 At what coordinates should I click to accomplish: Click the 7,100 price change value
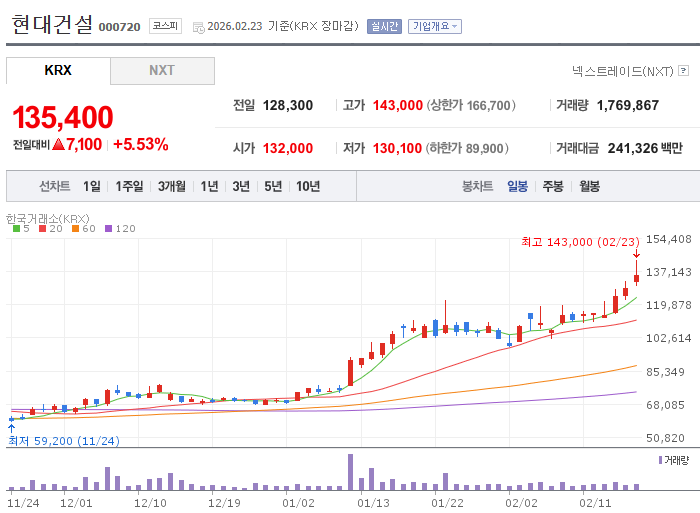[x=84, y=144]
